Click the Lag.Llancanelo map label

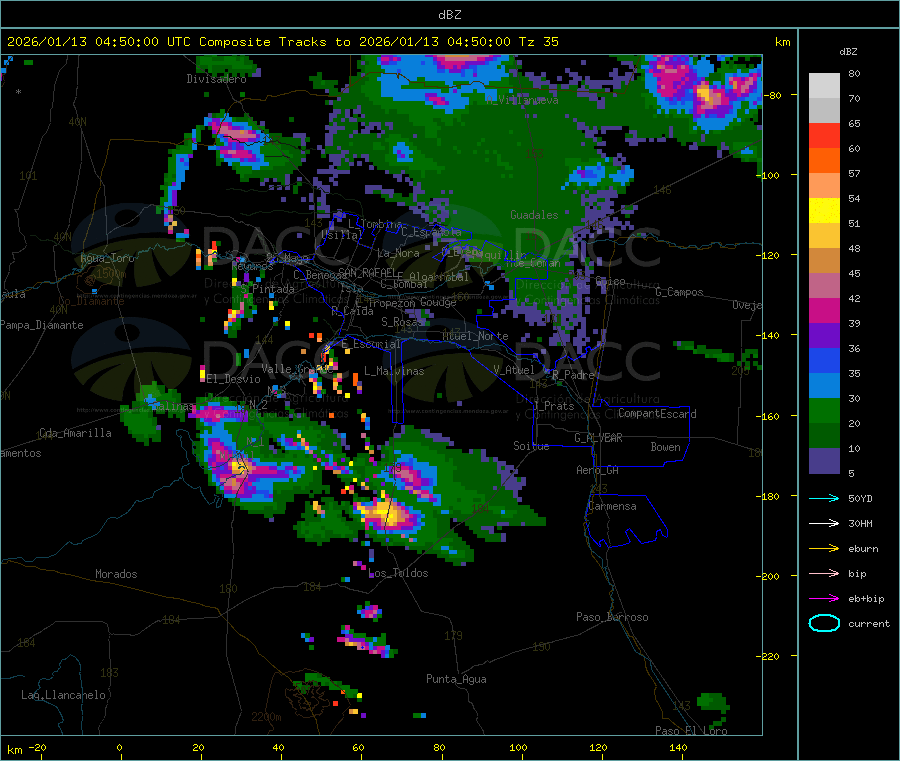[x=63, y=695]
